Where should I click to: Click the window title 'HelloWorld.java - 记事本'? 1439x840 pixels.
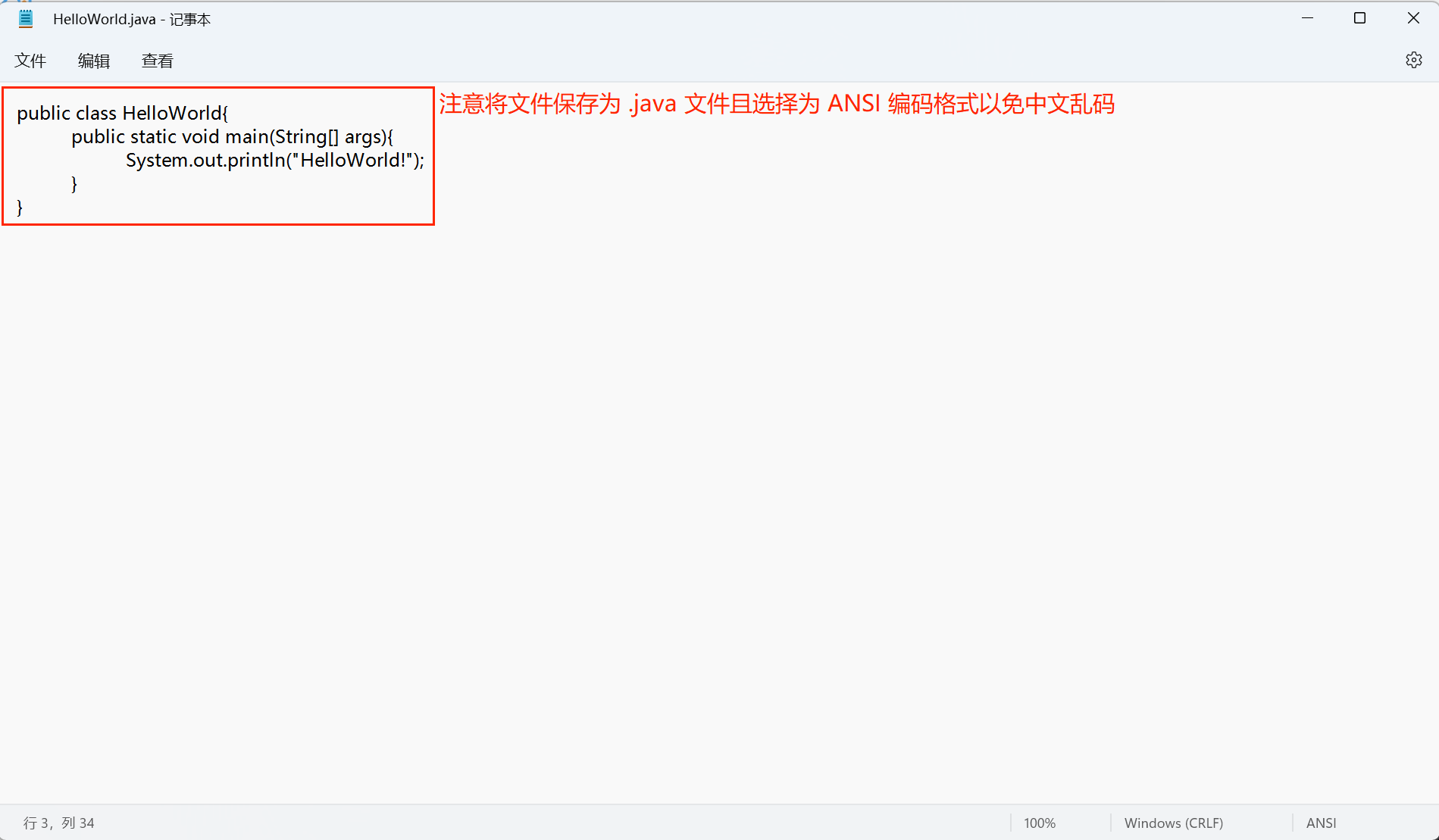132,19
